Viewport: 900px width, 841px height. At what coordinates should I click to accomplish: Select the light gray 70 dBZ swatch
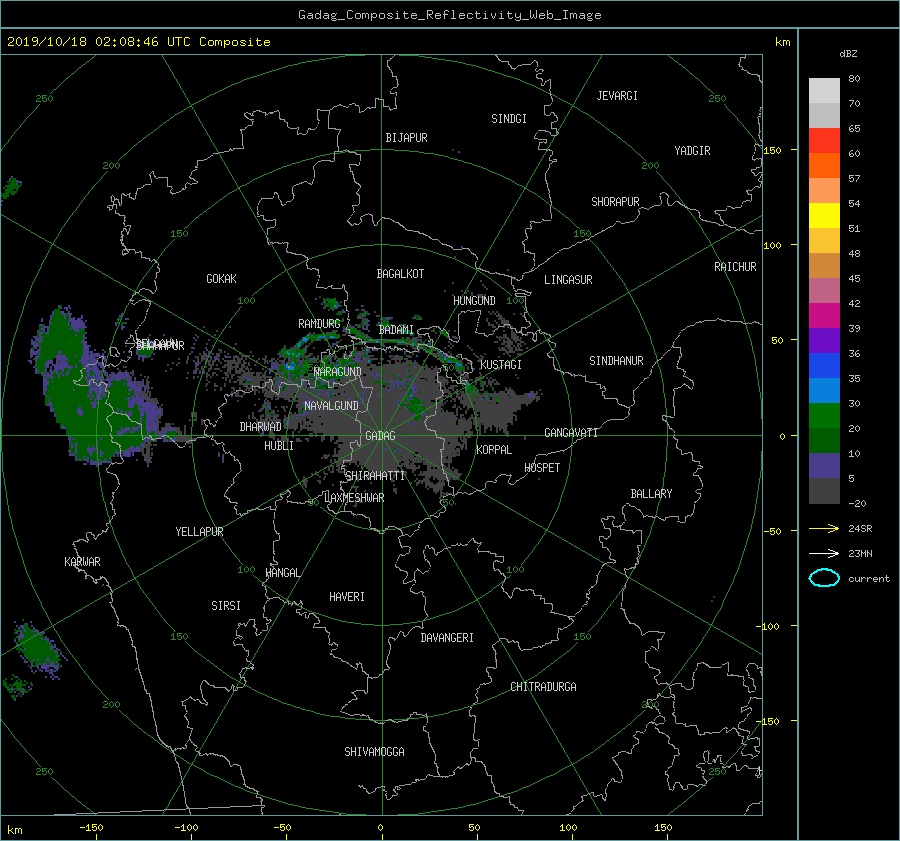(x=824, y=91)
